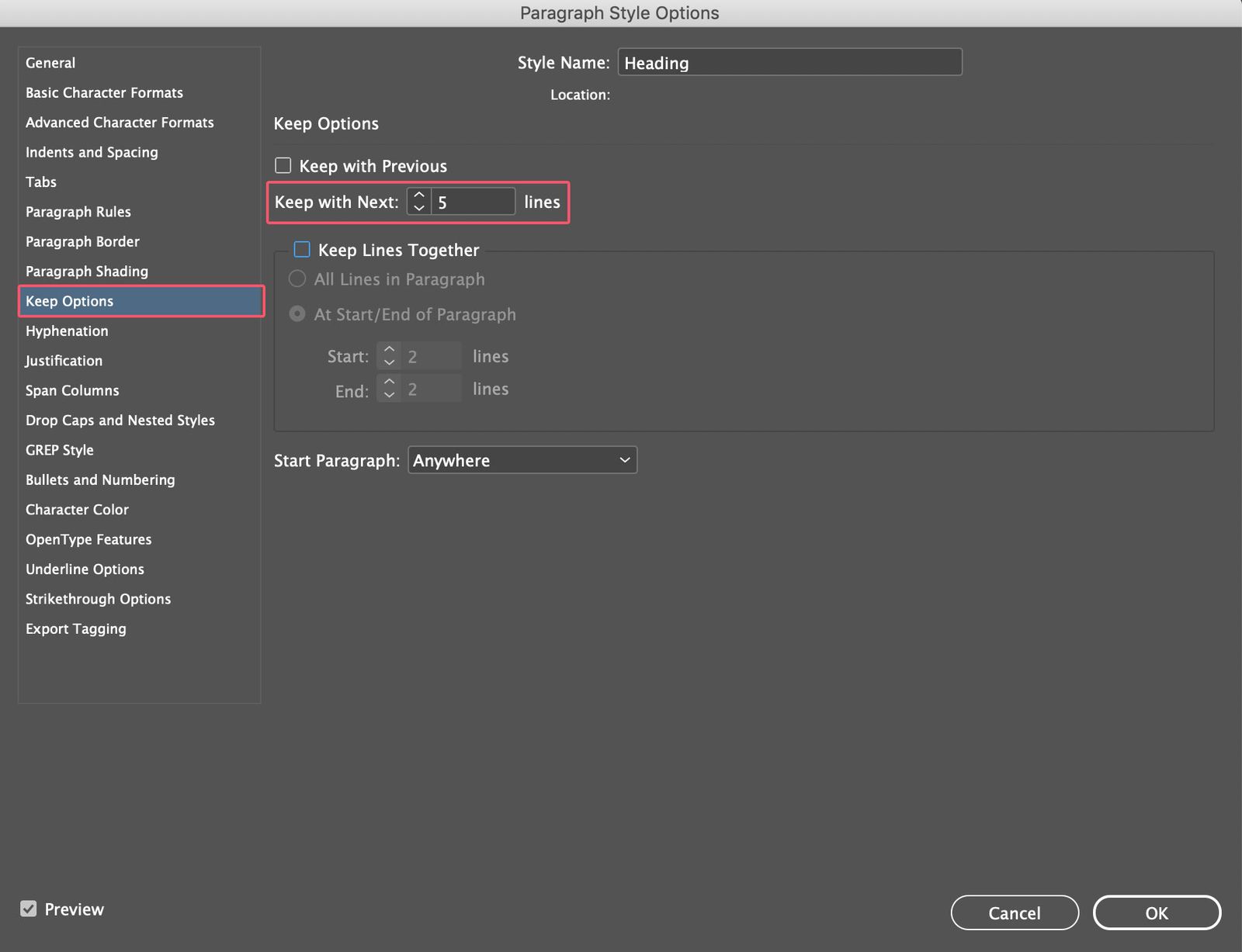This screenshot has height=952, width=1242.
Task: Enable the Keep with Previous checkbox
Action: pyautogui.click(x=283, y=165)
